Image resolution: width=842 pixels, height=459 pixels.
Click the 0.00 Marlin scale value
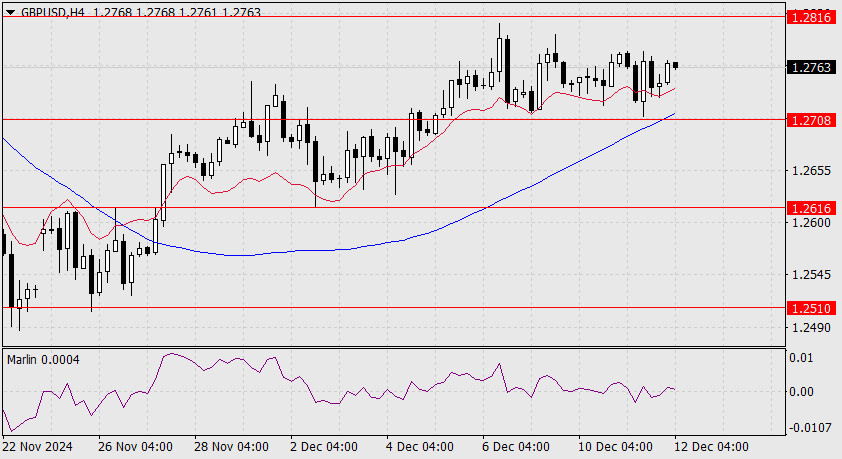point(801,391)
